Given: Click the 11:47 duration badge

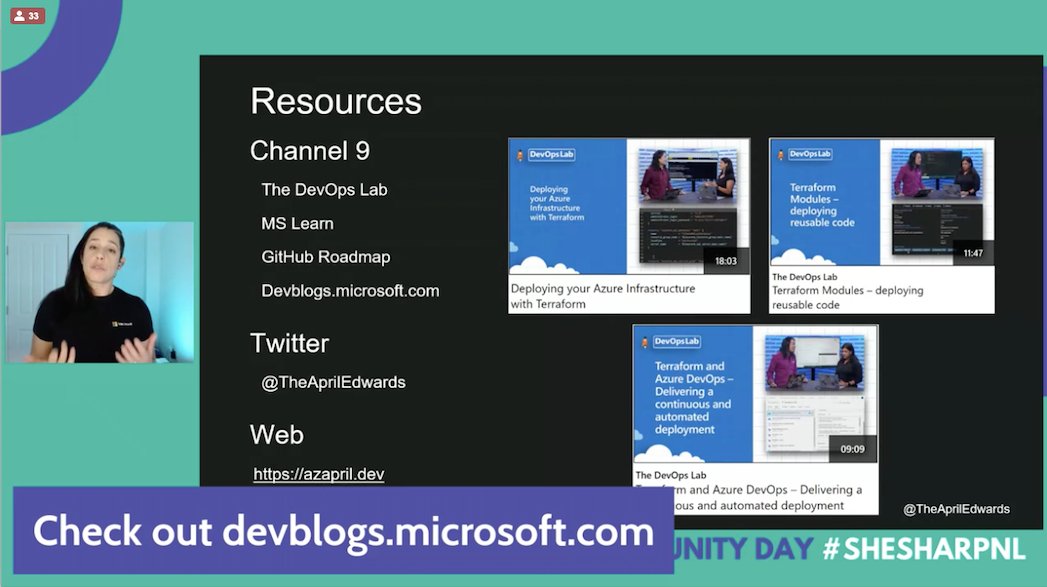Looking at the screenshot, I should click(973, 253).
